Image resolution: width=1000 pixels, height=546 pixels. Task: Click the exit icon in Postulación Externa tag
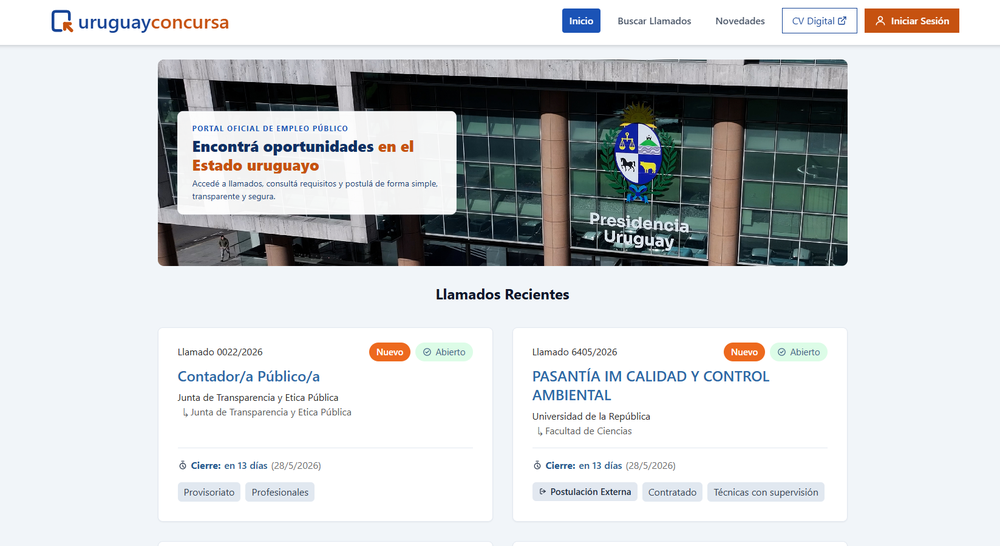click(543, 492)
